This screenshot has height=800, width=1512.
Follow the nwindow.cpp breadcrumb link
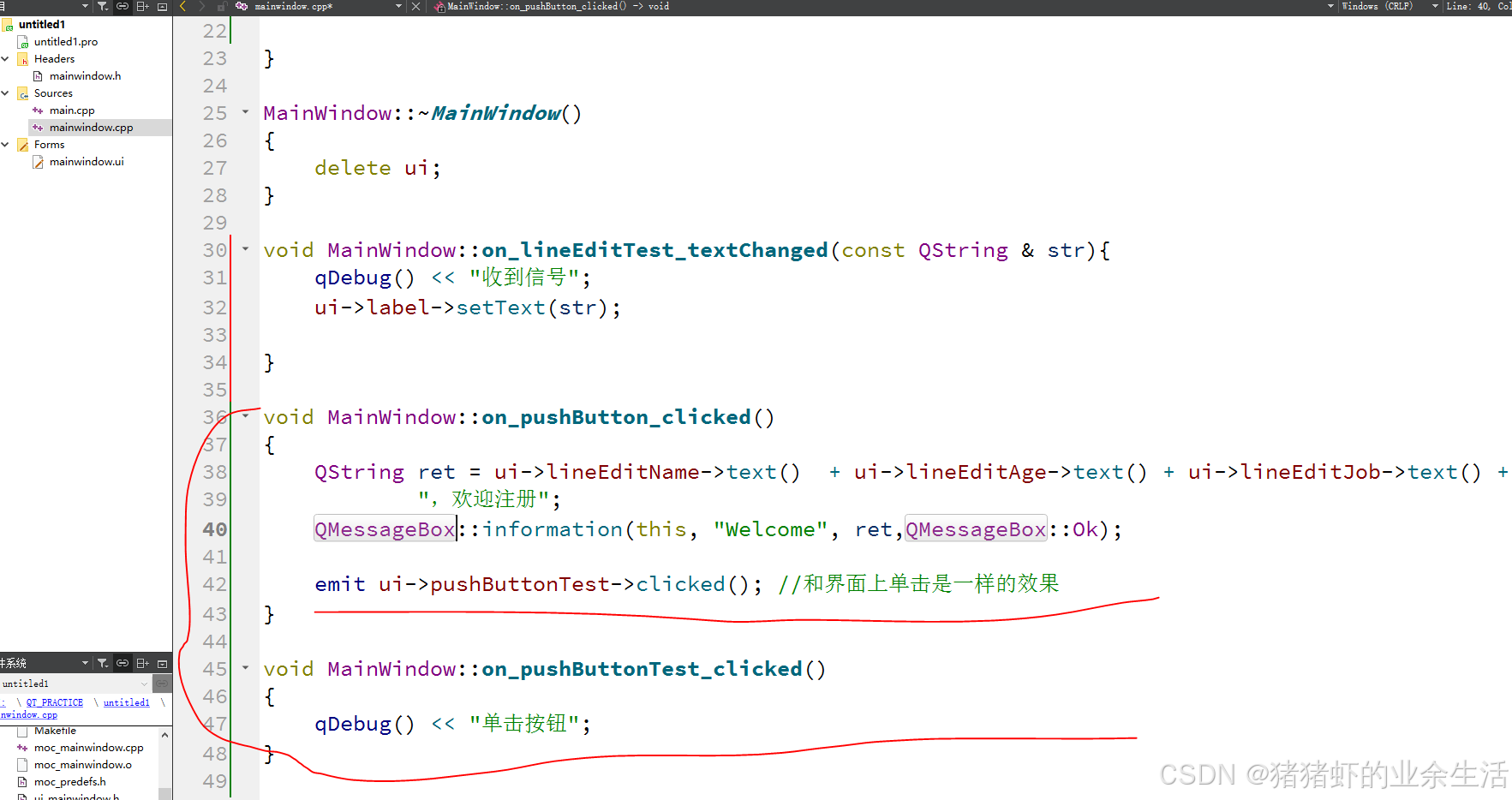tap(29, 715)
